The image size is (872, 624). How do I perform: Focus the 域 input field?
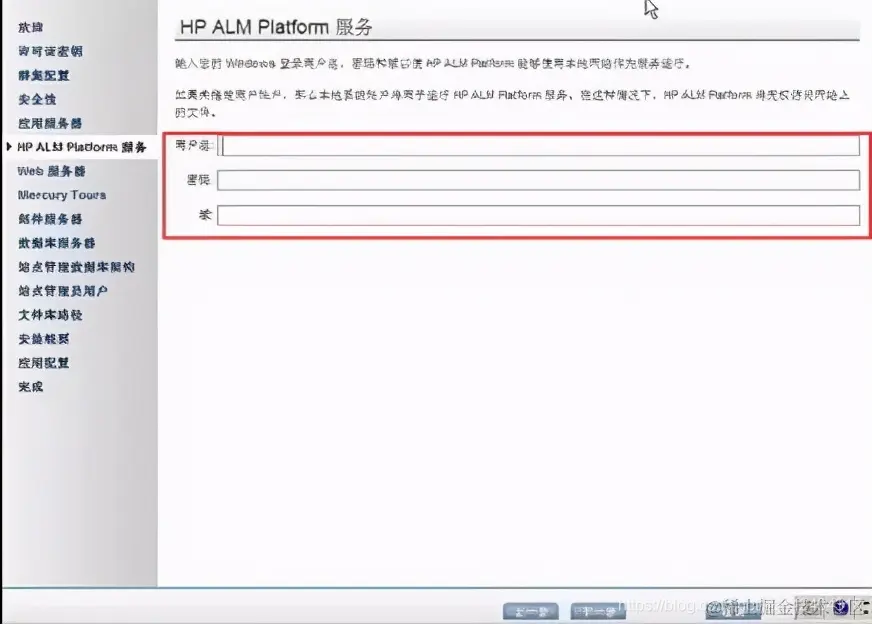point(538,215)
